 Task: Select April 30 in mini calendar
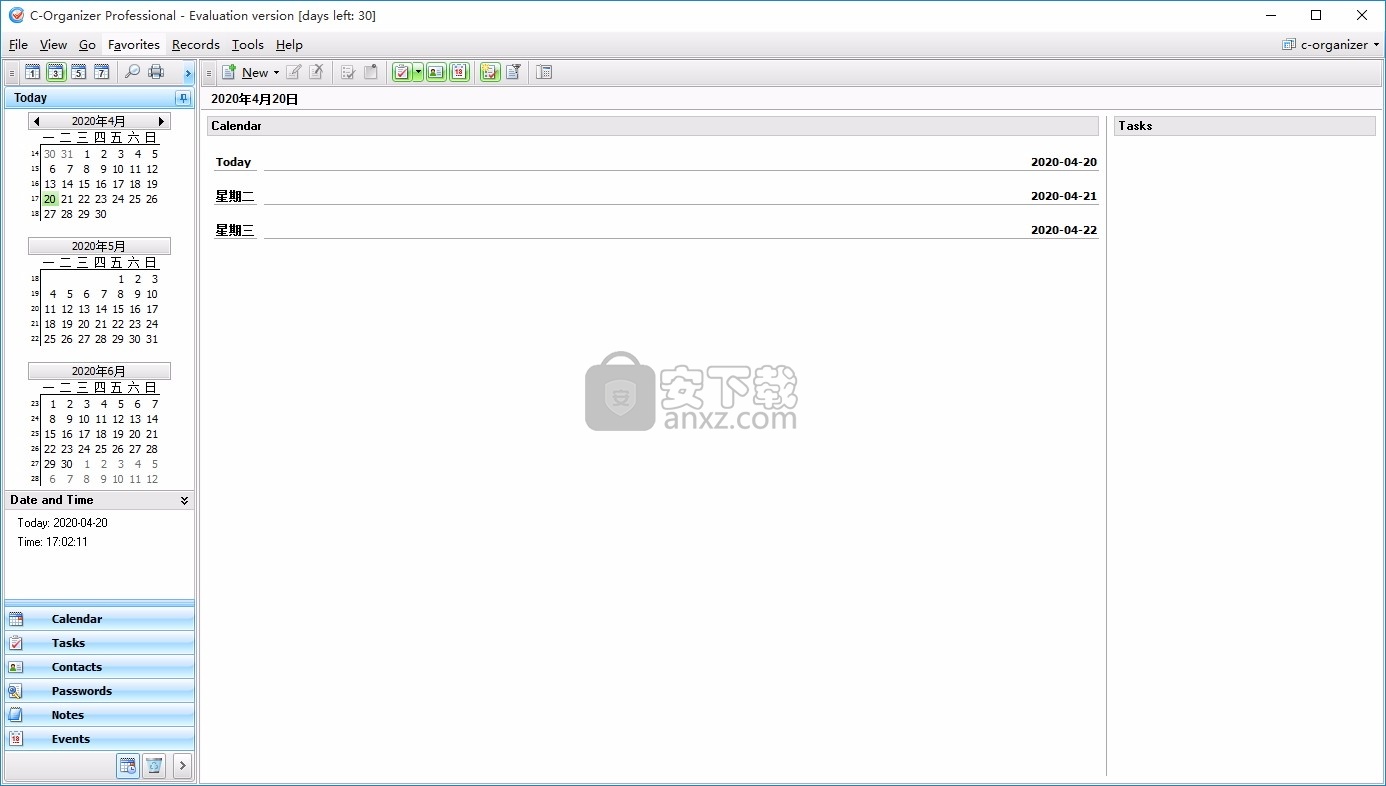click(101, 214)
